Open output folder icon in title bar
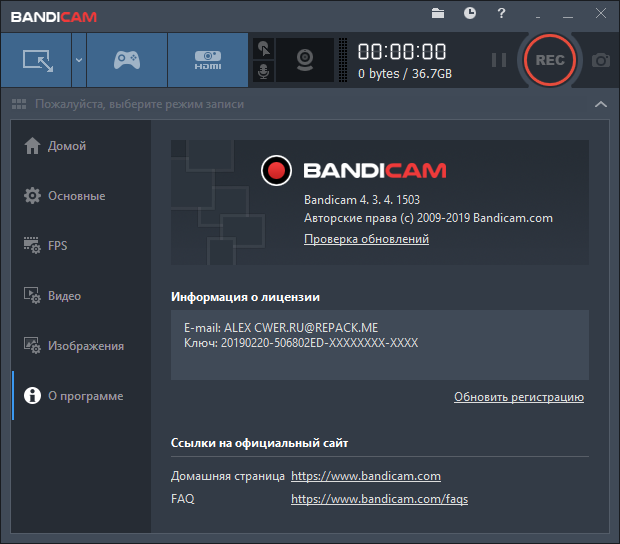 [438, 13]
